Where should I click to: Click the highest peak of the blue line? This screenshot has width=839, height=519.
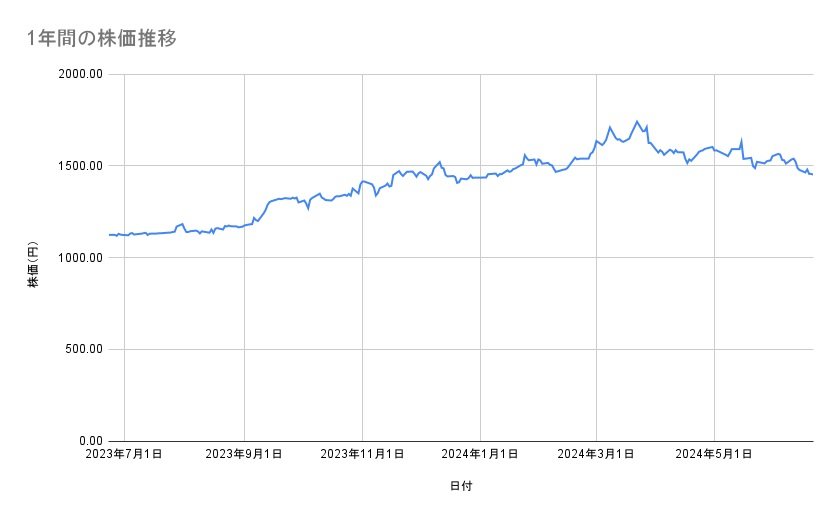pos(637,122)
